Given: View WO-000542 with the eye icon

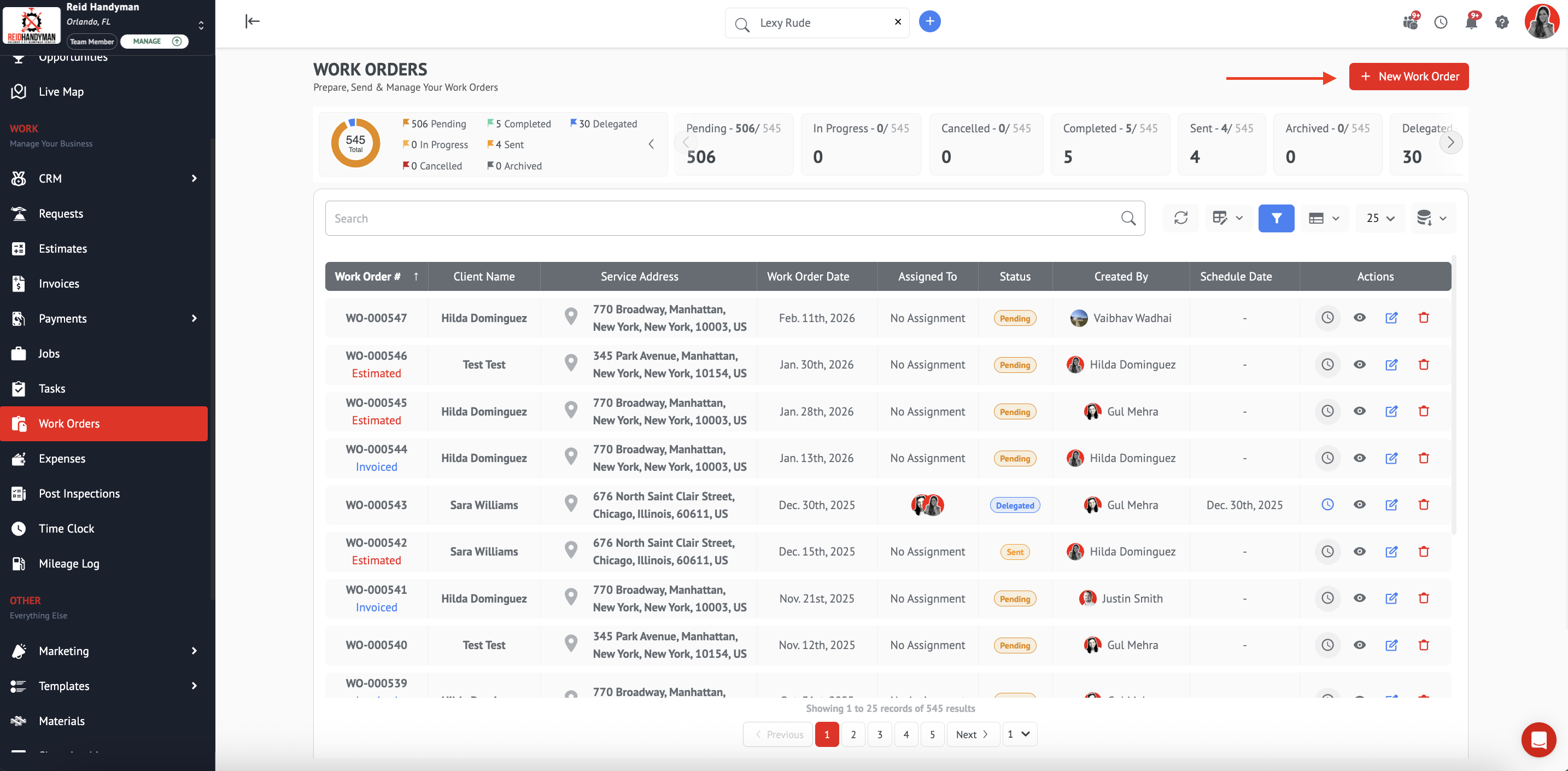Looking at the screenshot, I should click(x=1359, y=552).
